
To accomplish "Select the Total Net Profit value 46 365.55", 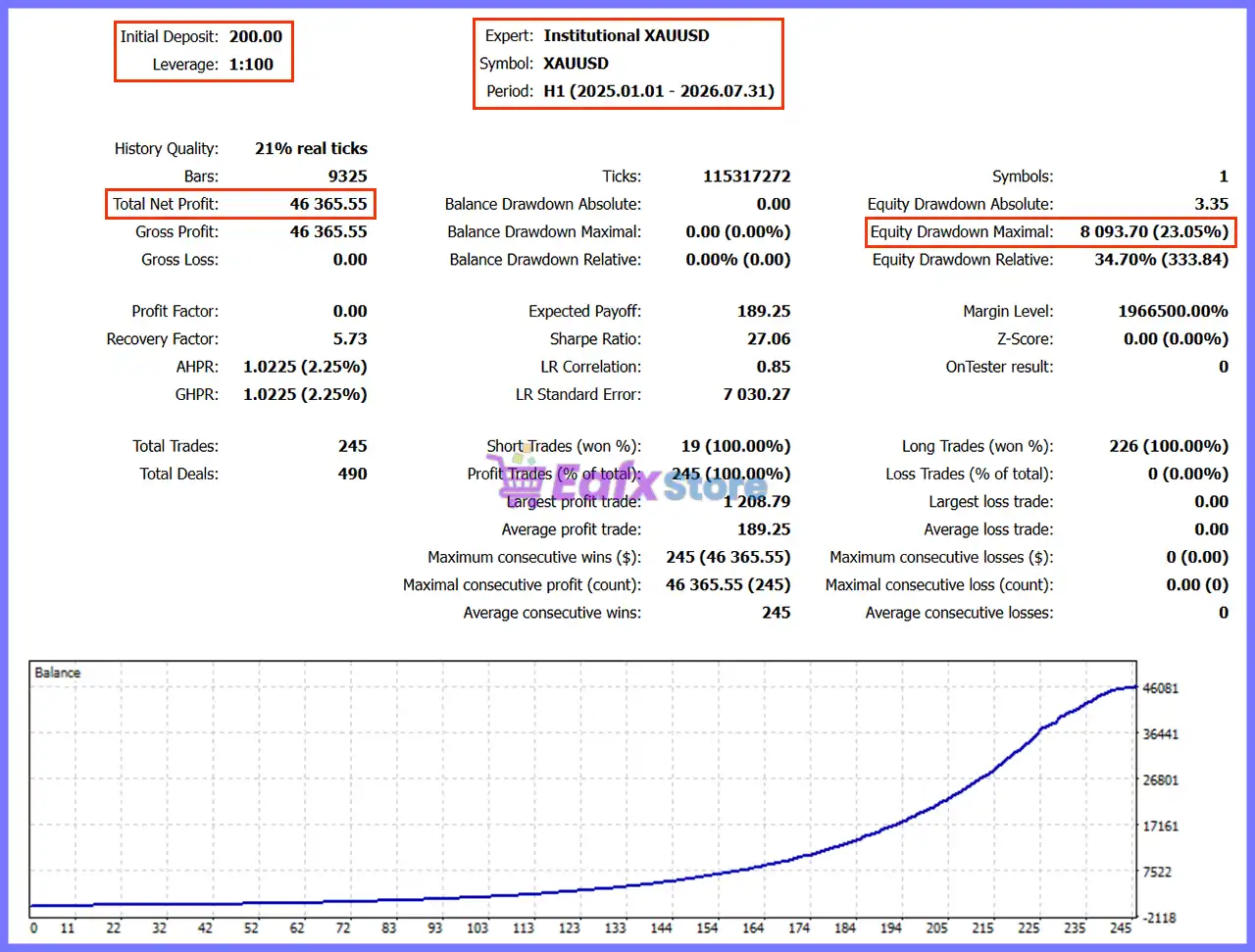I will pos(328,204).
